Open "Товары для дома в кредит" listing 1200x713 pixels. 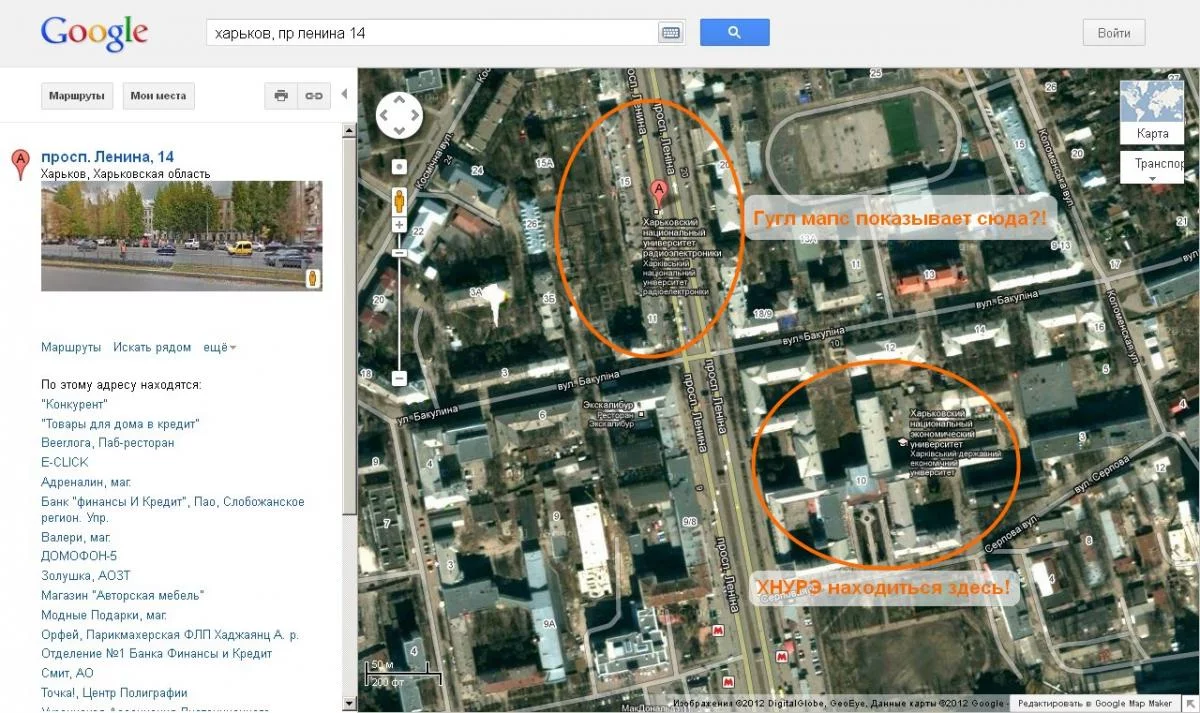[120, 423]
